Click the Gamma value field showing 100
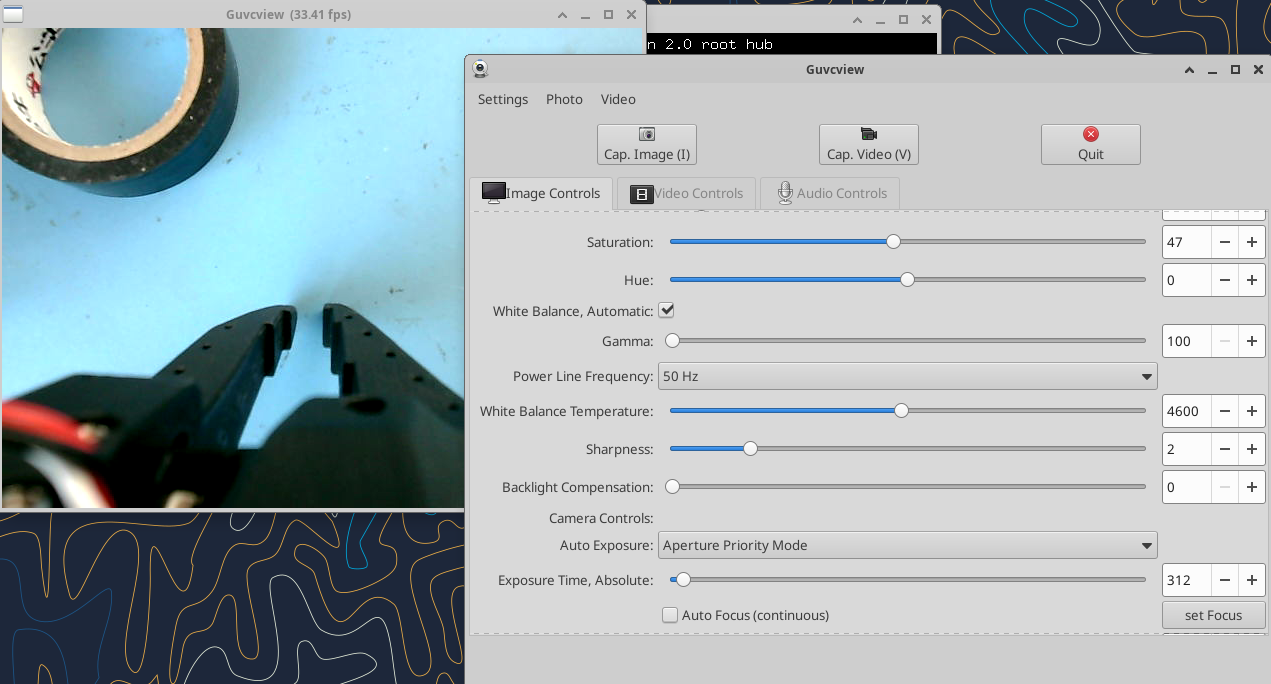The image size is (1271, 684). click(x=1187, y=341)
